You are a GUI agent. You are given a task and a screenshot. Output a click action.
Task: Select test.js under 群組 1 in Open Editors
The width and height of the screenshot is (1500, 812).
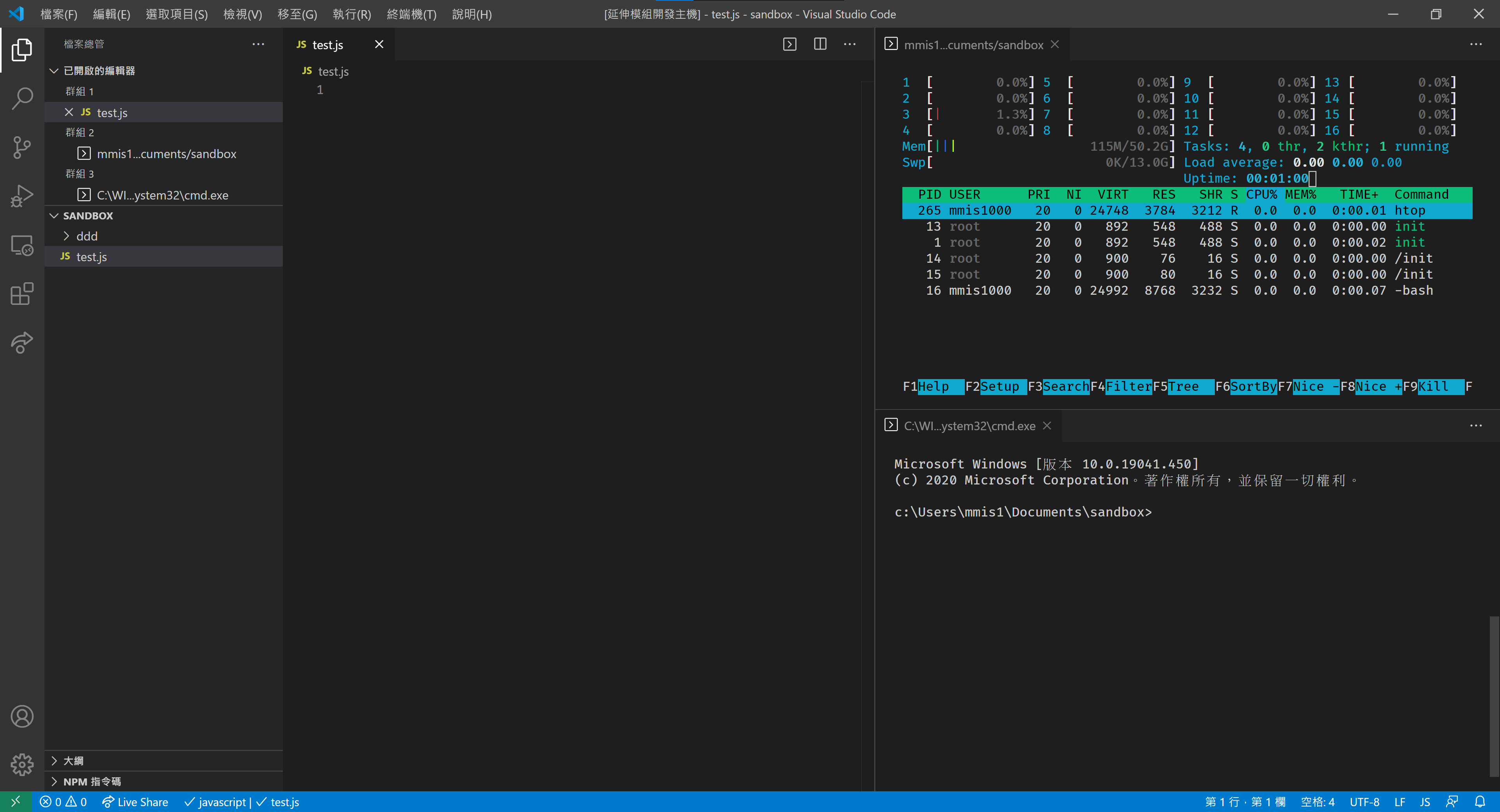click(x=163, y=112)
